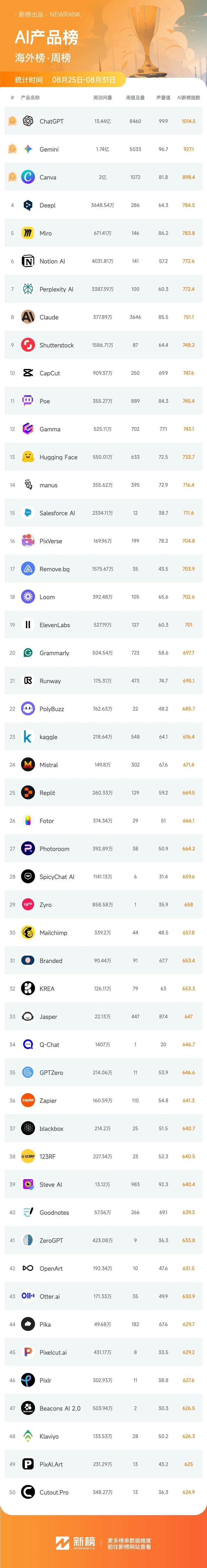Click the ChatGPT logo icon
207x1568 pixels.
[28, 121]
